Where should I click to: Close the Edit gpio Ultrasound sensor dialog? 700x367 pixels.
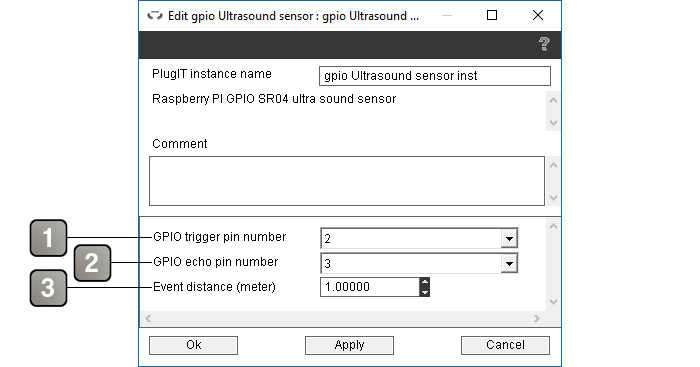click(538, 15)
